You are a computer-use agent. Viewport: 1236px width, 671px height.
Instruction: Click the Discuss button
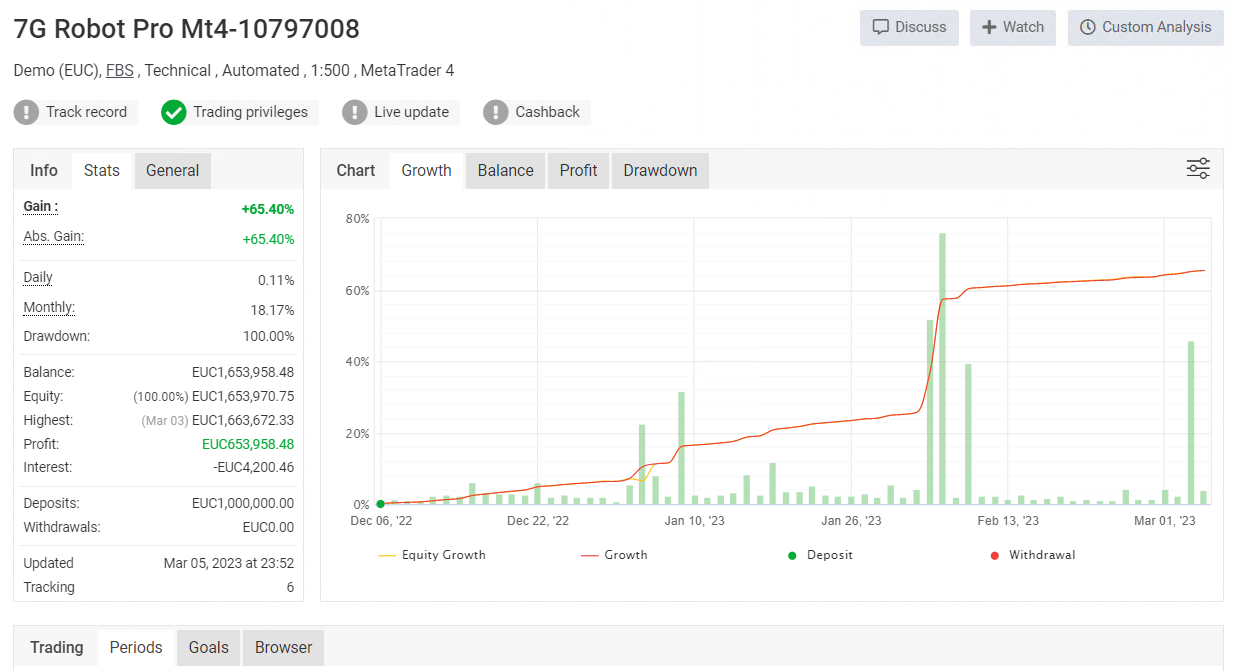(x=909, y=28)
